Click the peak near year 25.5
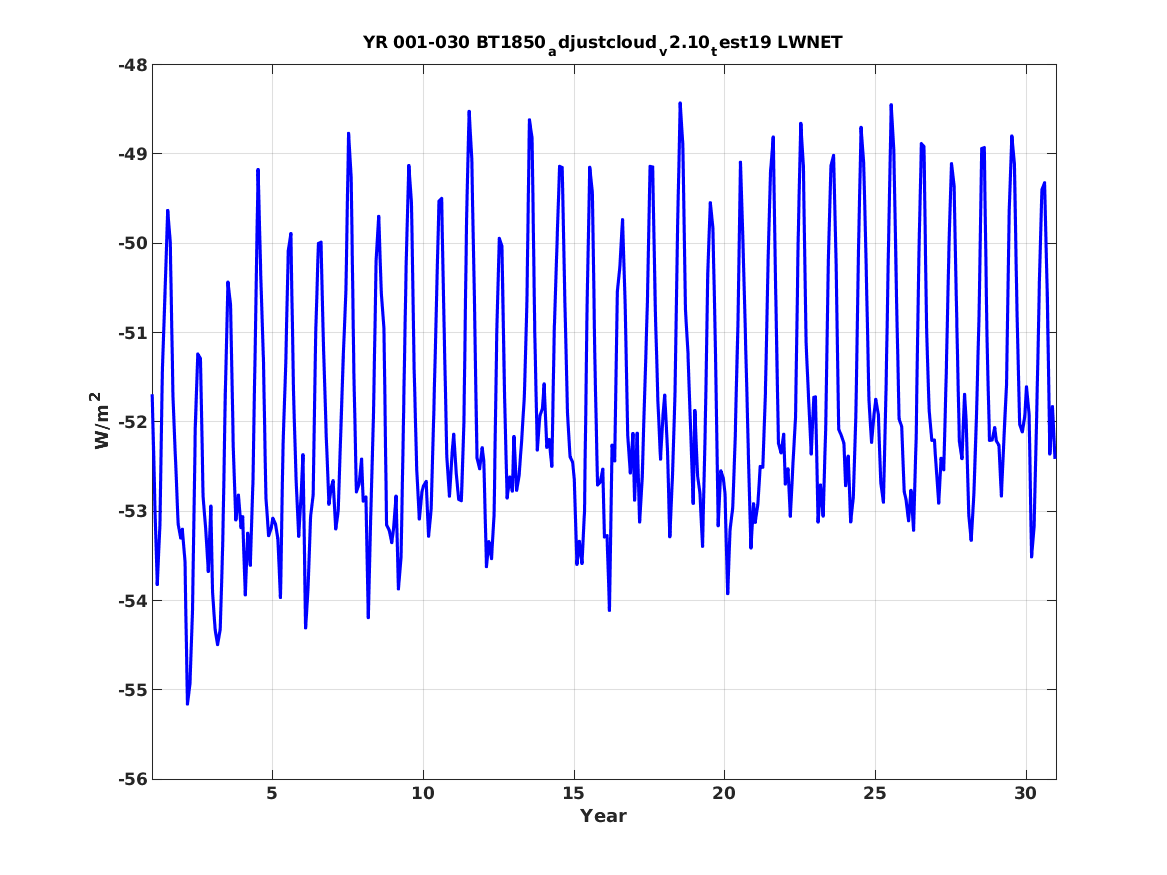Image resolution: width=1167 pixels, height=875 pixels. 890,105
